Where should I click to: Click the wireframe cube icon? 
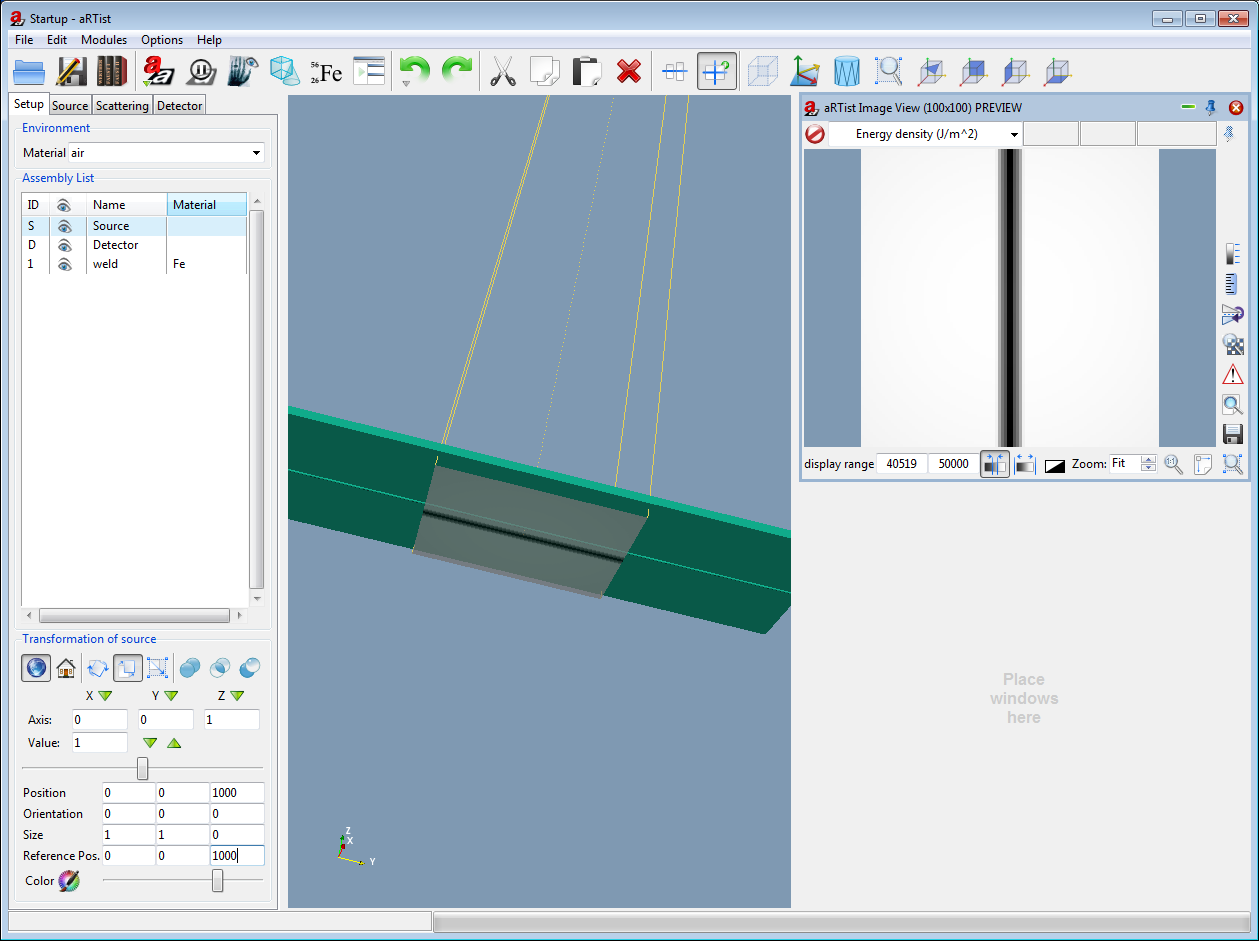click(x=764, y=71)
